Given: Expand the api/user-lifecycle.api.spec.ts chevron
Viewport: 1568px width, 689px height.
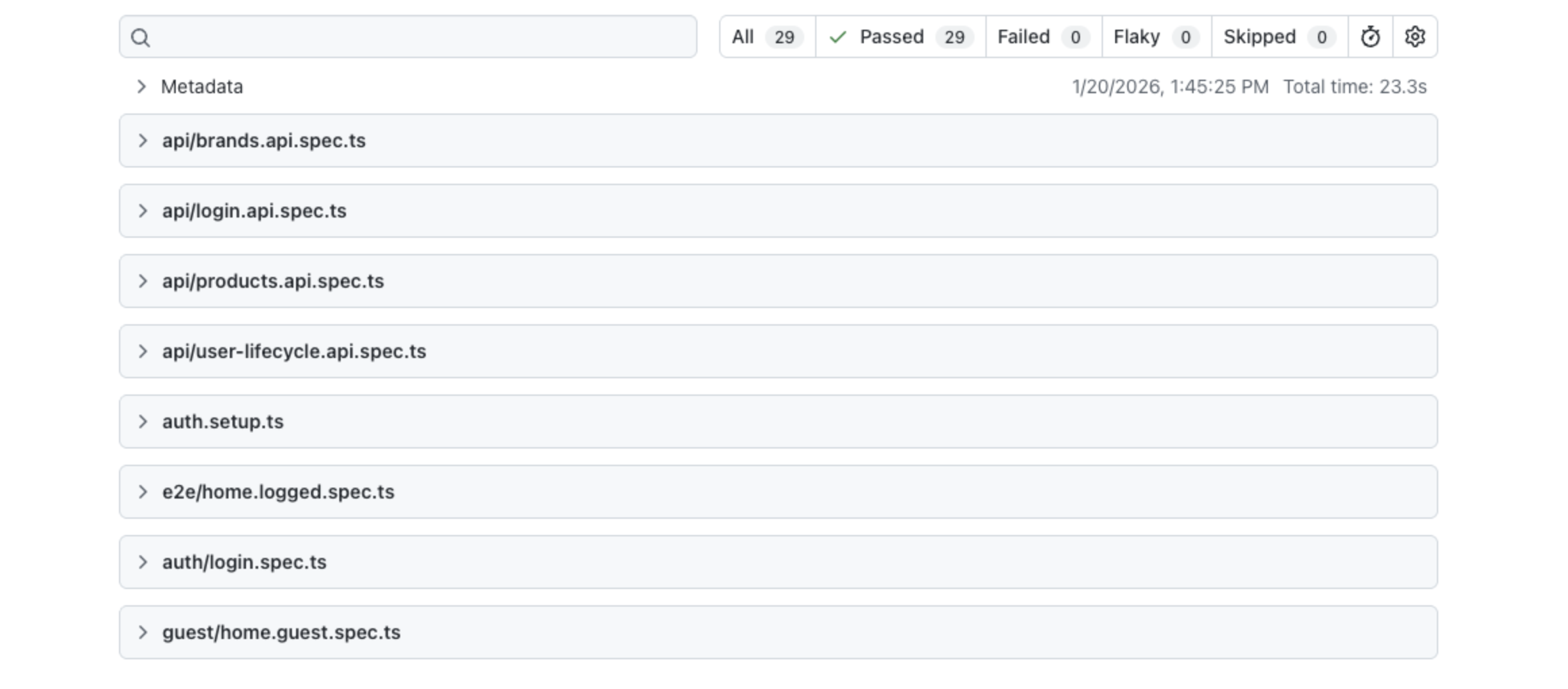Looking at the screenshot, I should click(x=143, y=351).
